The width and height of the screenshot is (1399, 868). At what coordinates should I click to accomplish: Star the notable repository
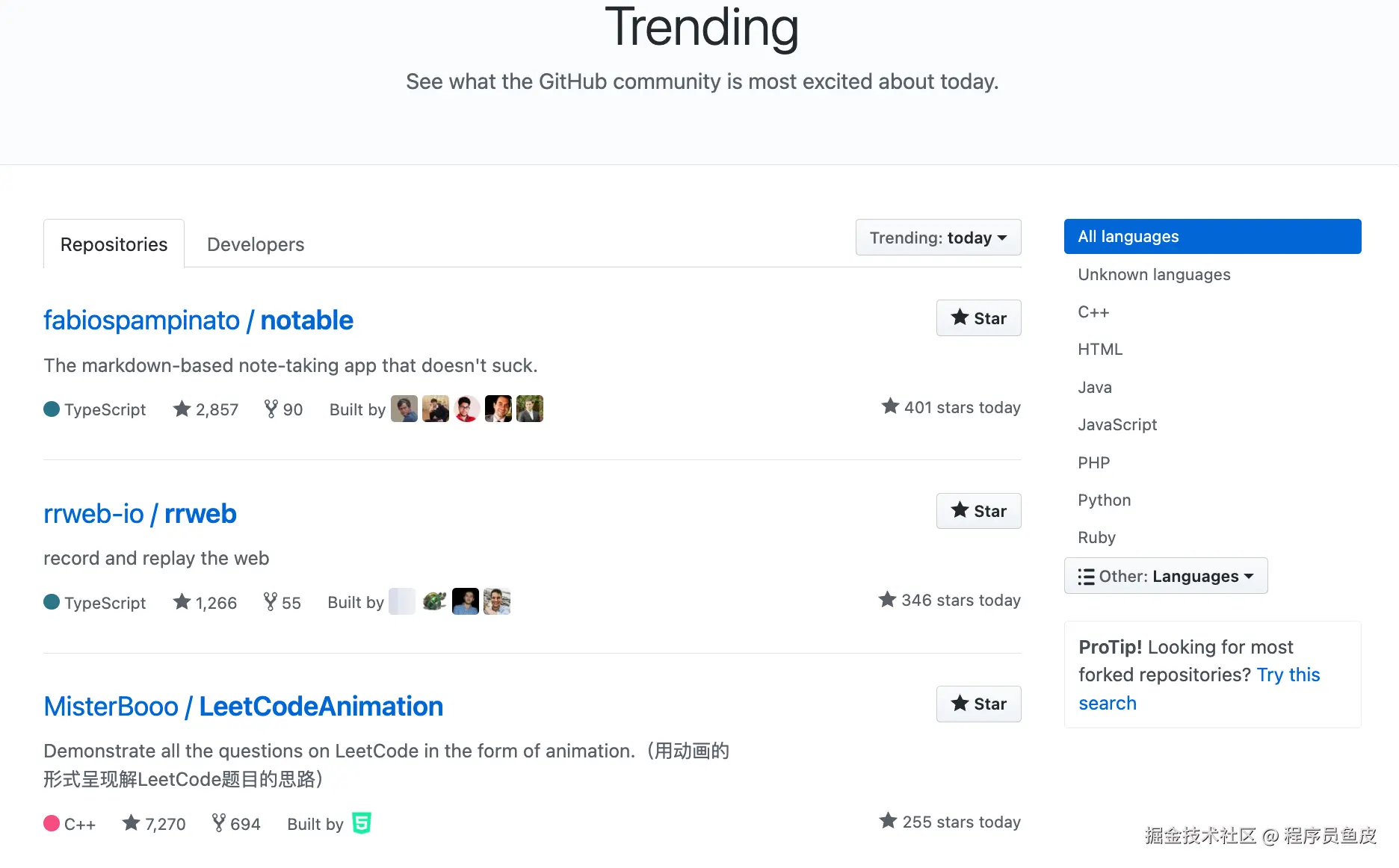coord(978,318)
